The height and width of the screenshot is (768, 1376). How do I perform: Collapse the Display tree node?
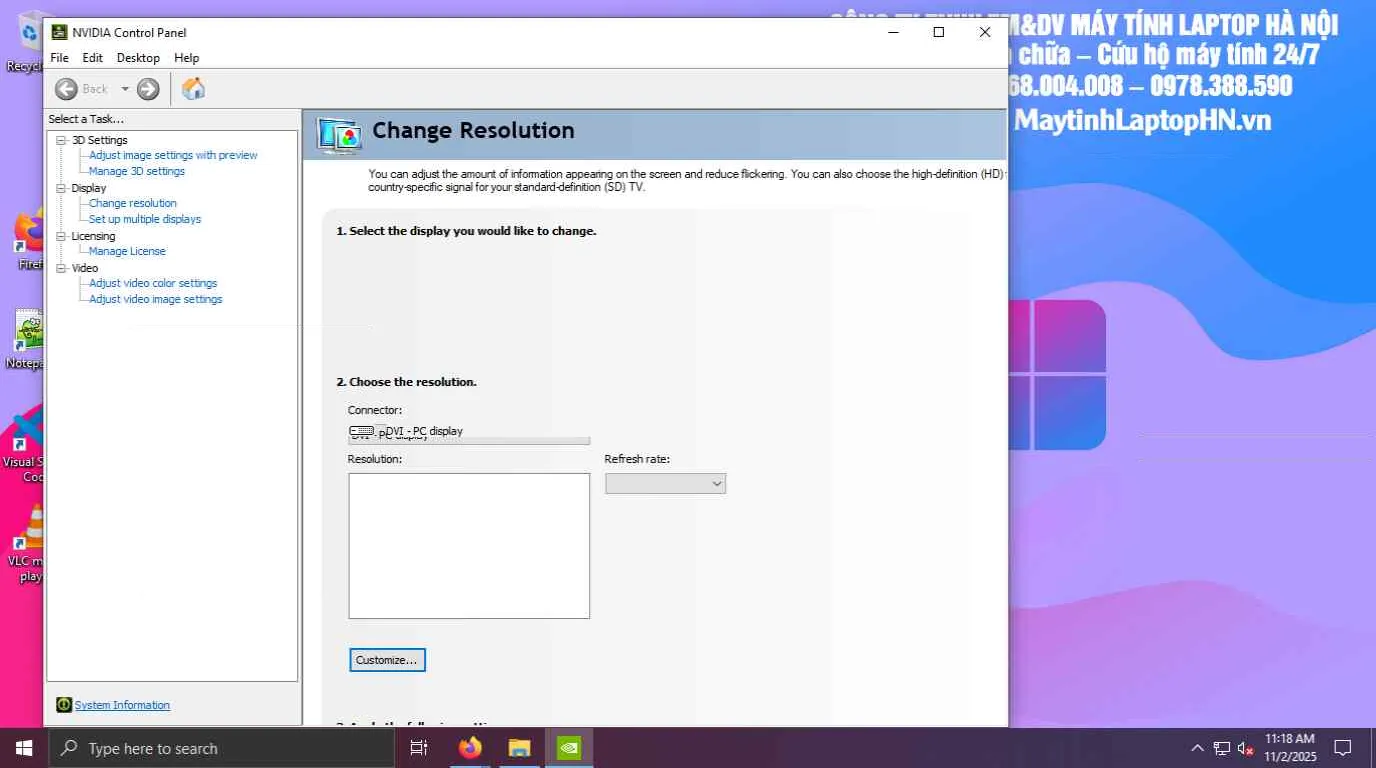tap(61, 188)
